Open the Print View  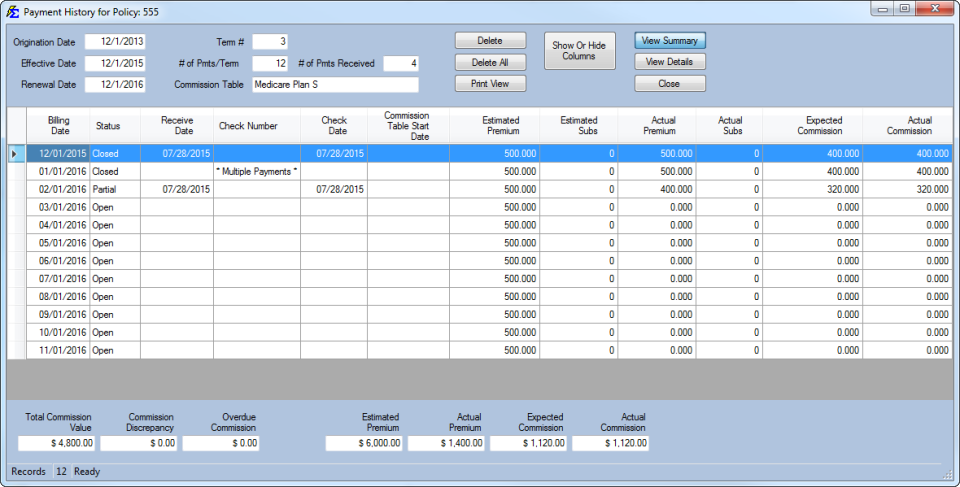[490, 84]
